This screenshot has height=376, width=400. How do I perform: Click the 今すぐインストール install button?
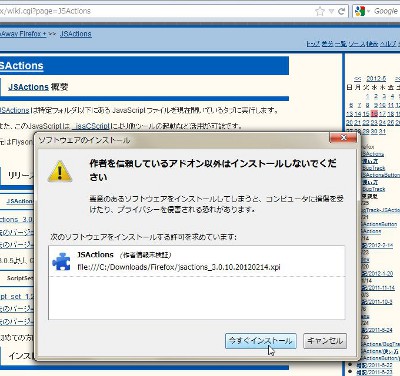tap(261, 341)
